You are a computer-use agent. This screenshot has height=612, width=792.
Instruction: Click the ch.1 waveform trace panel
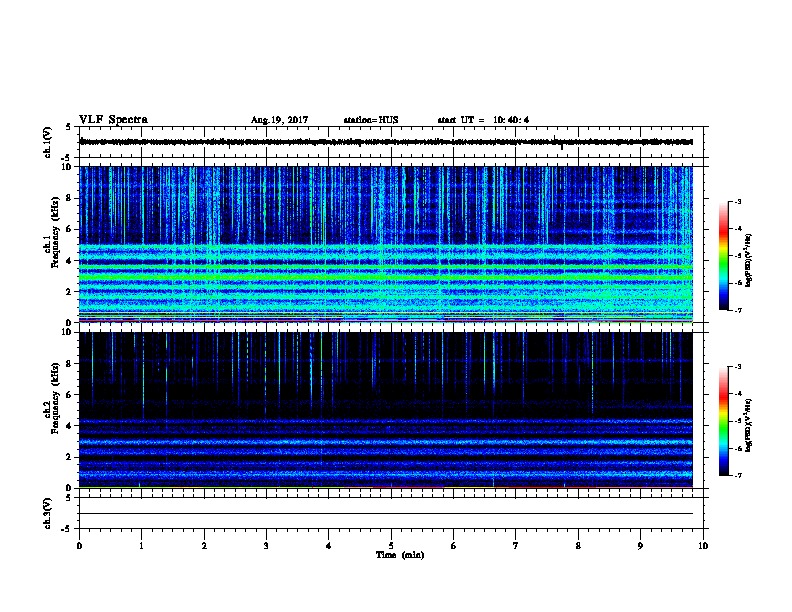pos(391,142)
